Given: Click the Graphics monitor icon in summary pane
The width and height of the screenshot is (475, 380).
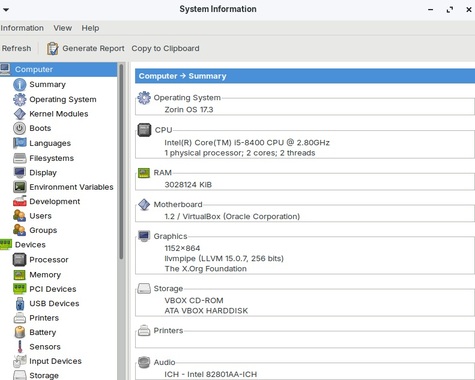Looking at the screenshot, I should [x=144, y=236].
